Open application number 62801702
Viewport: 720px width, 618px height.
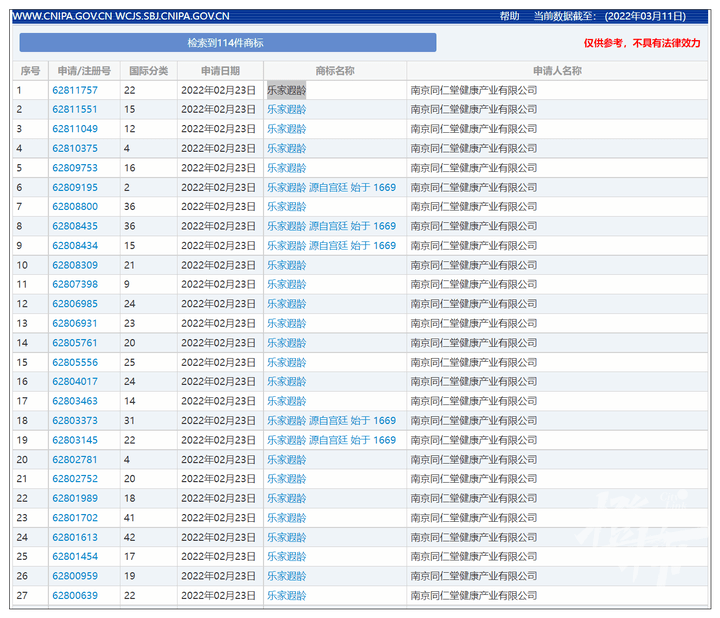point(75,518)
